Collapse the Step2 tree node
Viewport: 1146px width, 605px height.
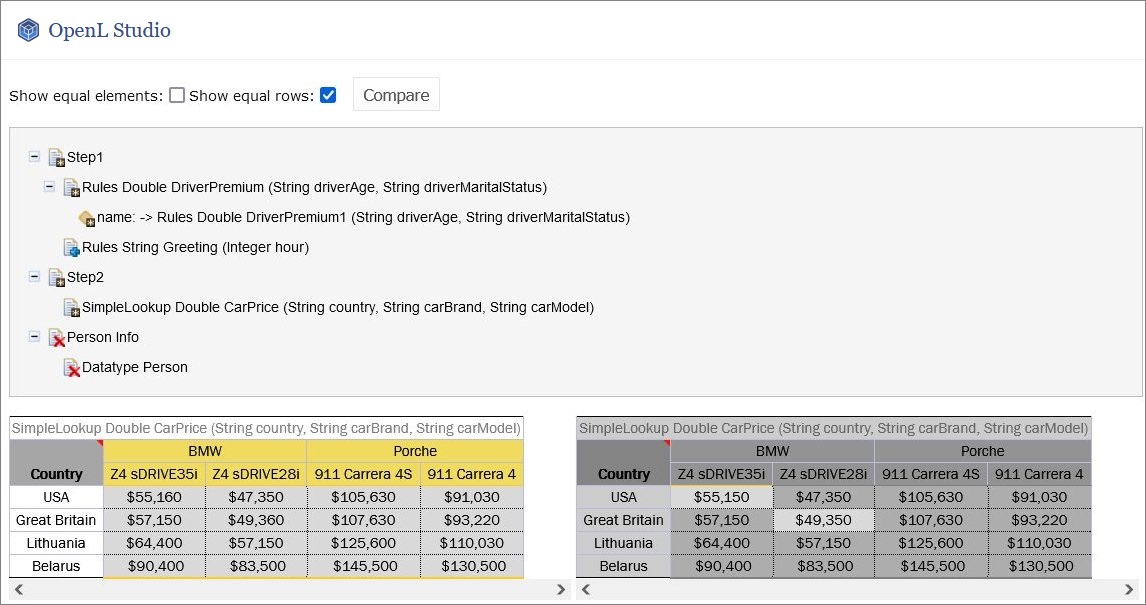coord(35,277)
